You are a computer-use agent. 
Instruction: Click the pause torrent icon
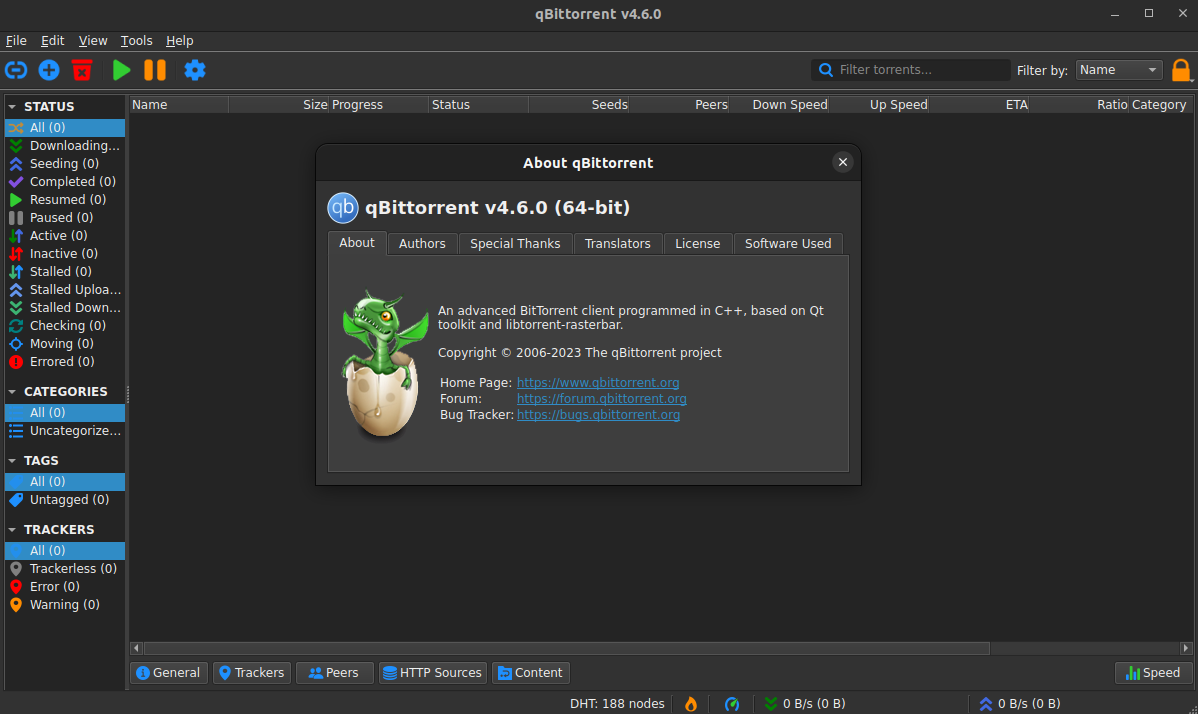(155, 70)
